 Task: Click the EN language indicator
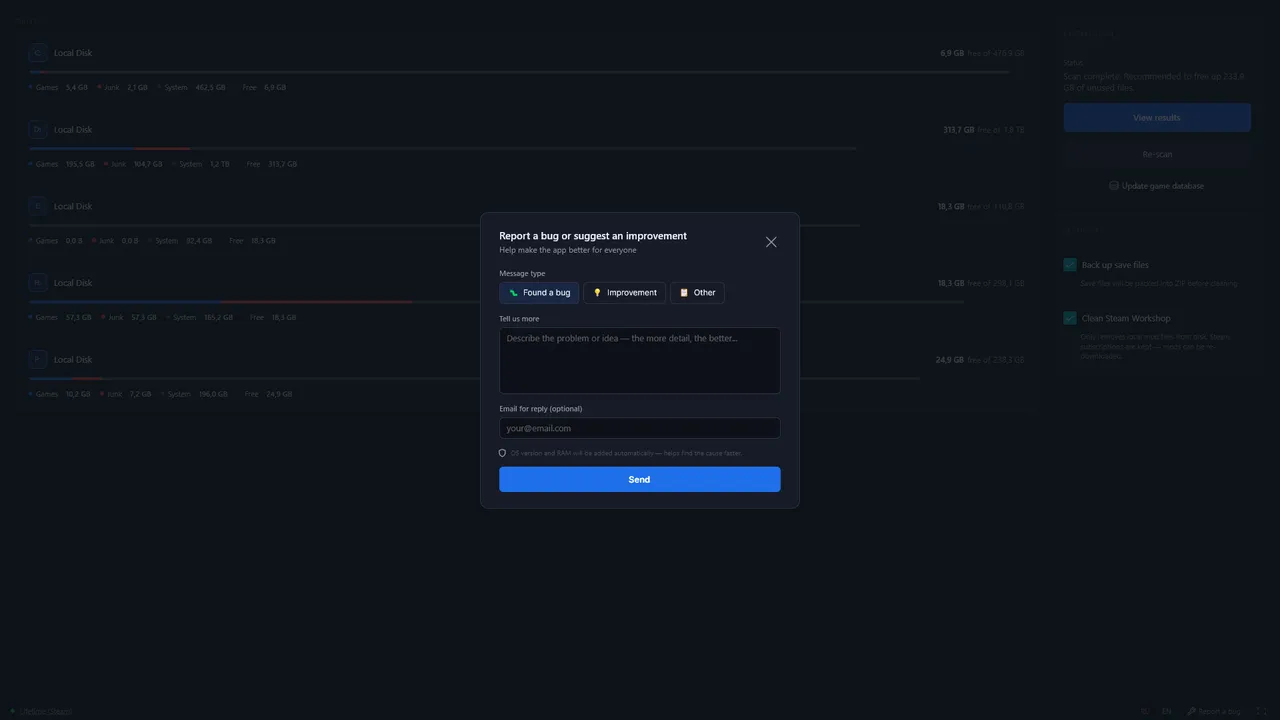pos(1166,712)
